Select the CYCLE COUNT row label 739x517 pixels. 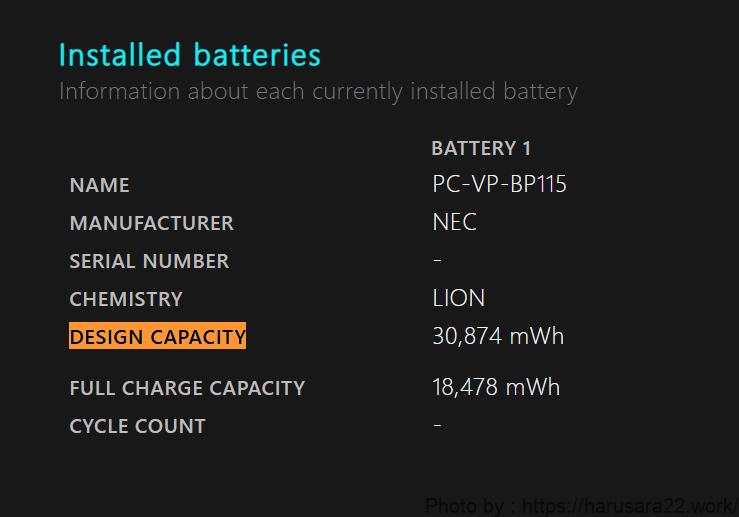click(137, 426)
